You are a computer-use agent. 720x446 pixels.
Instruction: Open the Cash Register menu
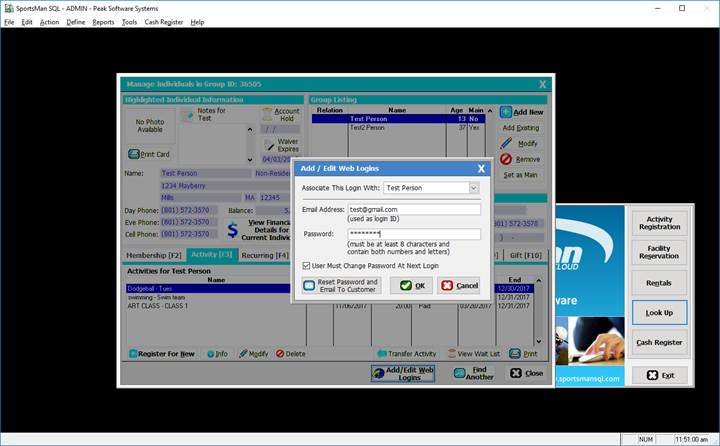click(x=164, y=22)
